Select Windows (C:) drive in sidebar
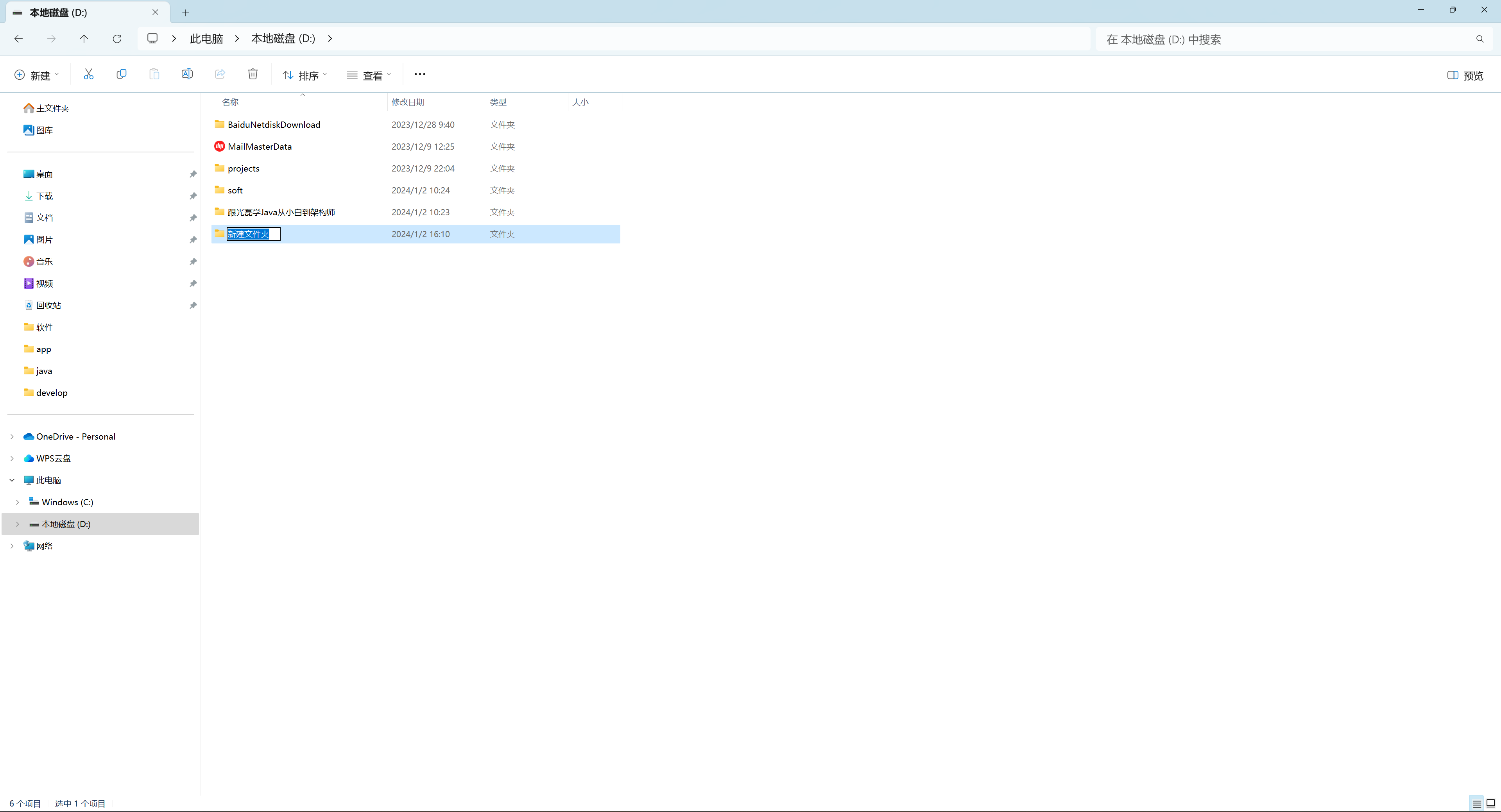This screenshot has width=1501, height=812. [61, 502]
